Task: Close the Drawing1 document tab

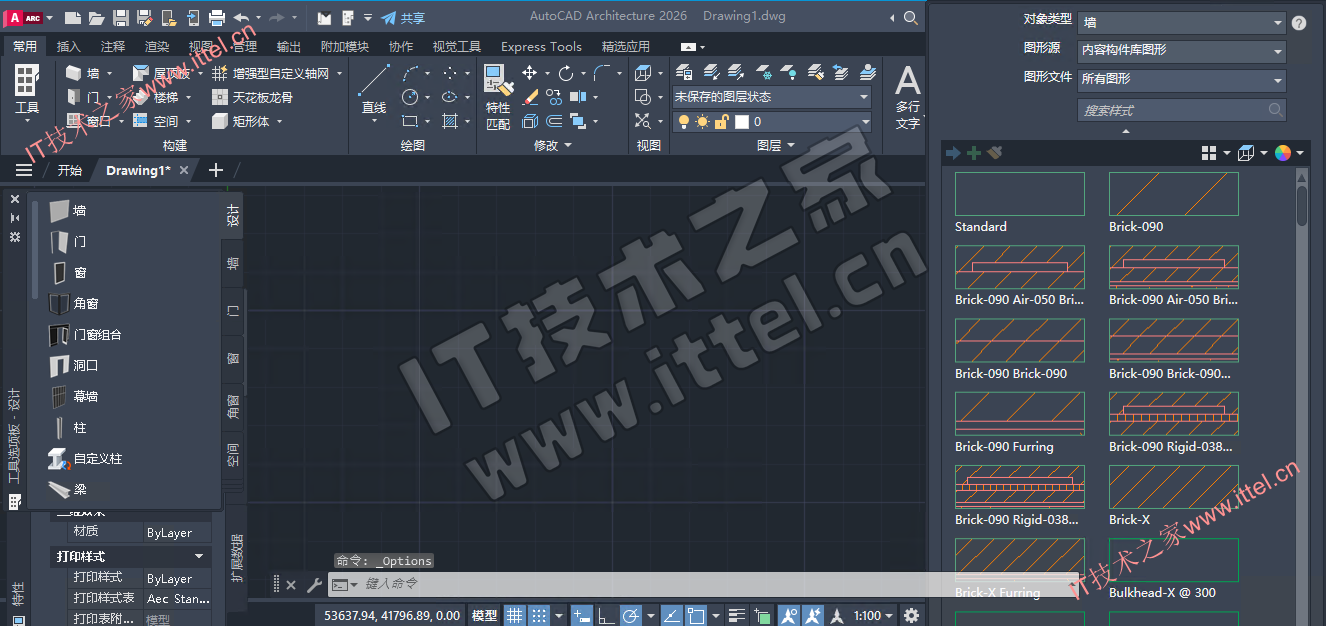Action: click(184, 170)
